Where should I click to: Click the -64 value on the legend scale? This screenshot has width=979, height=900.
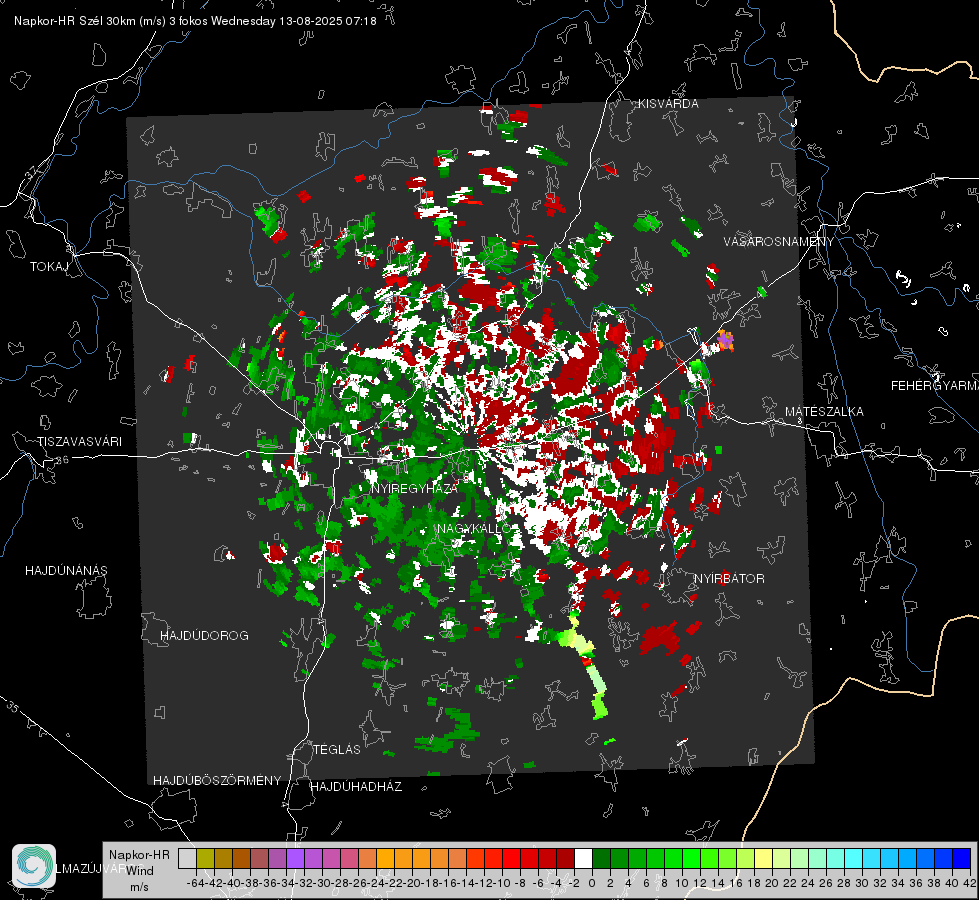tap(196, 883)
